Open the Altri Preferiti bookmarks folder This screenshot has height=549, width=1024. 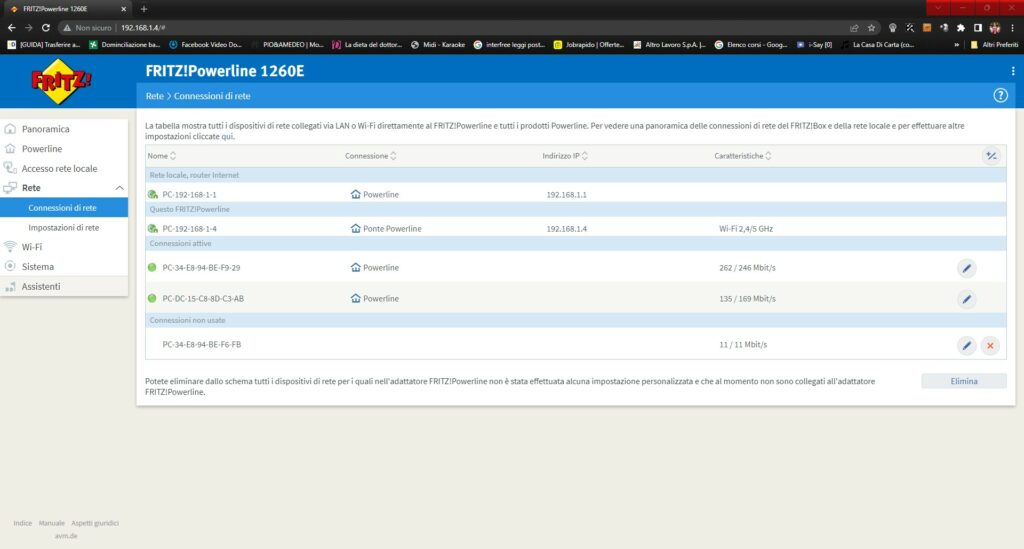994,45
